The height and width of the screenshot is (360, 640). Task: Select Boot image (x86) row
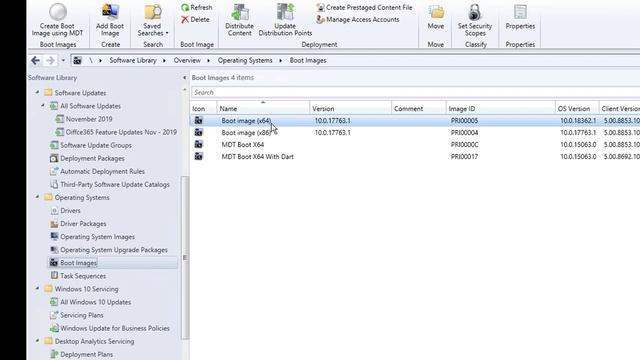415,132
